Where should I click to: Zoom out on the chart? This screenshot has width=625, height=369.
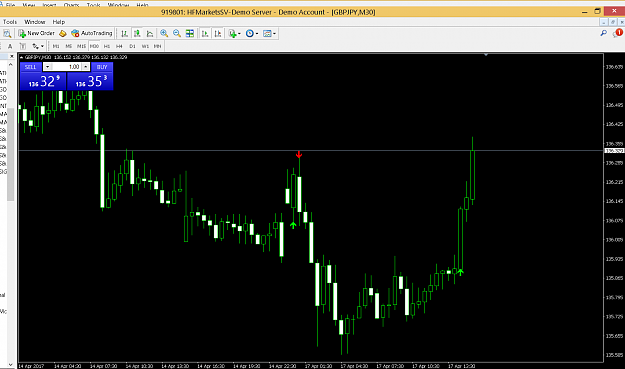(177, 33)
